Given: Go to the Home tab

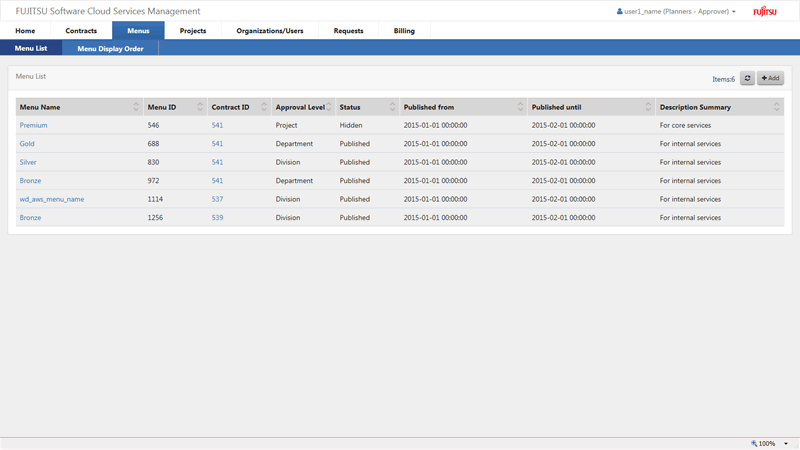Looking at the screenshot, I should coord(25,31).
